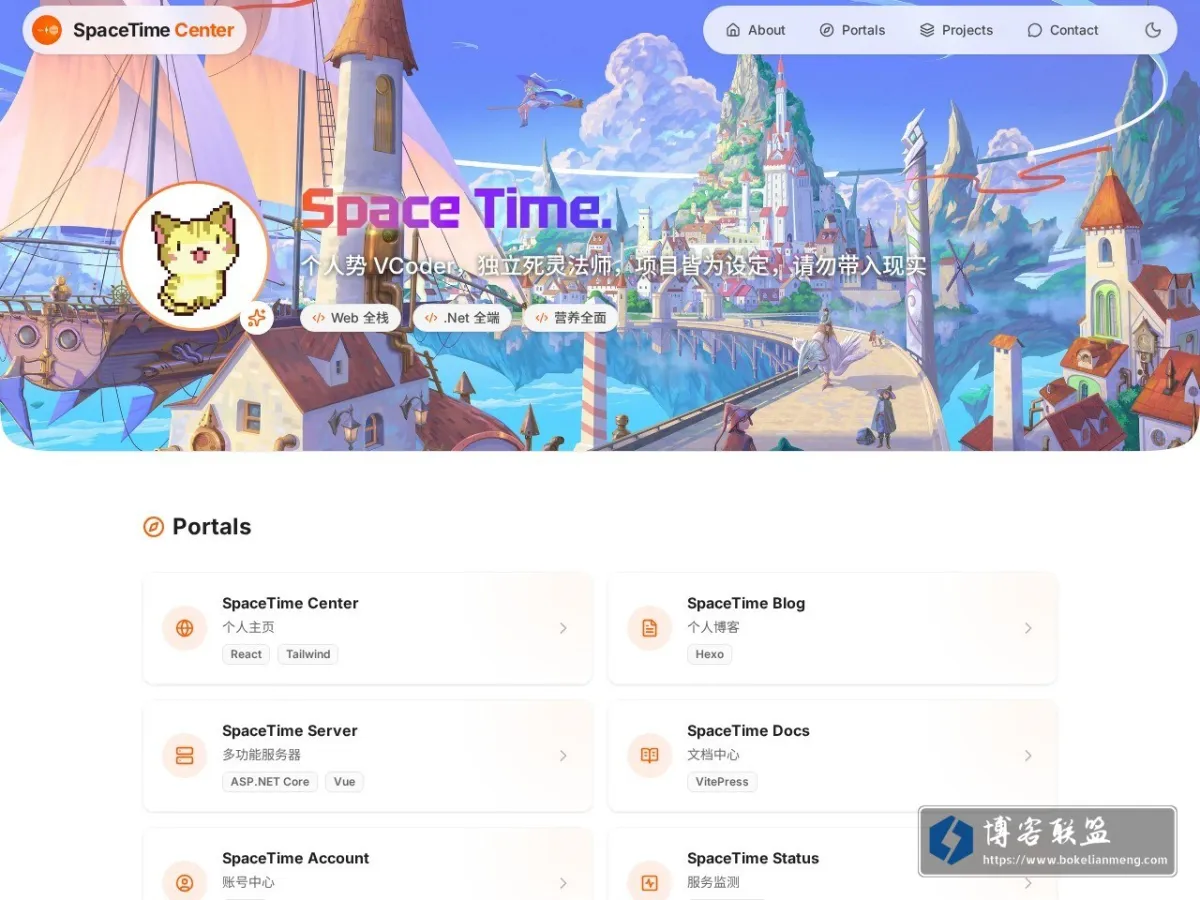Go to Projects in navigation
1200x900 pixels.
tap(956, 30)
